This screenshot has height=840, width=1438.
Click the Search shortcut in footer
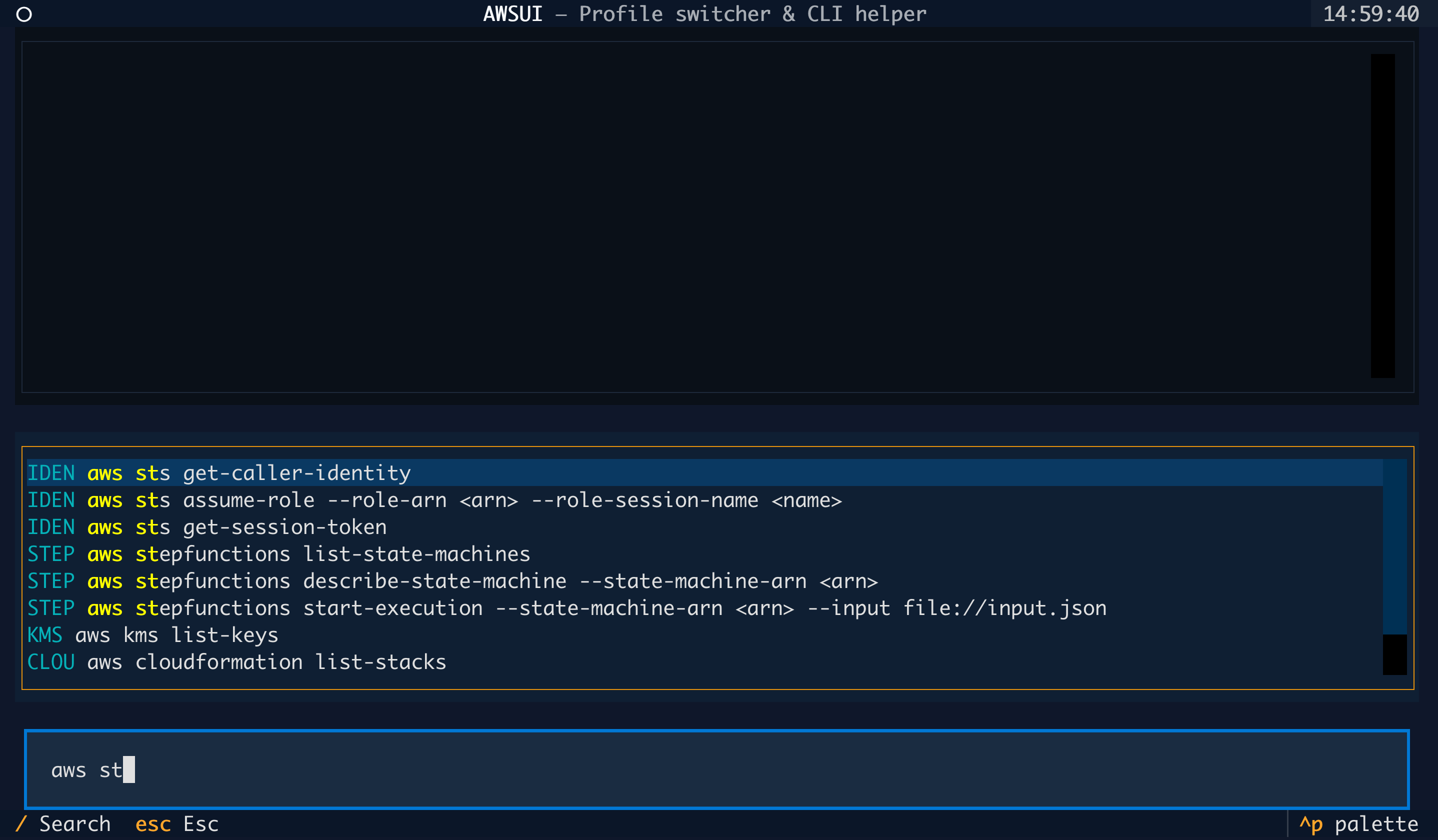74,824
